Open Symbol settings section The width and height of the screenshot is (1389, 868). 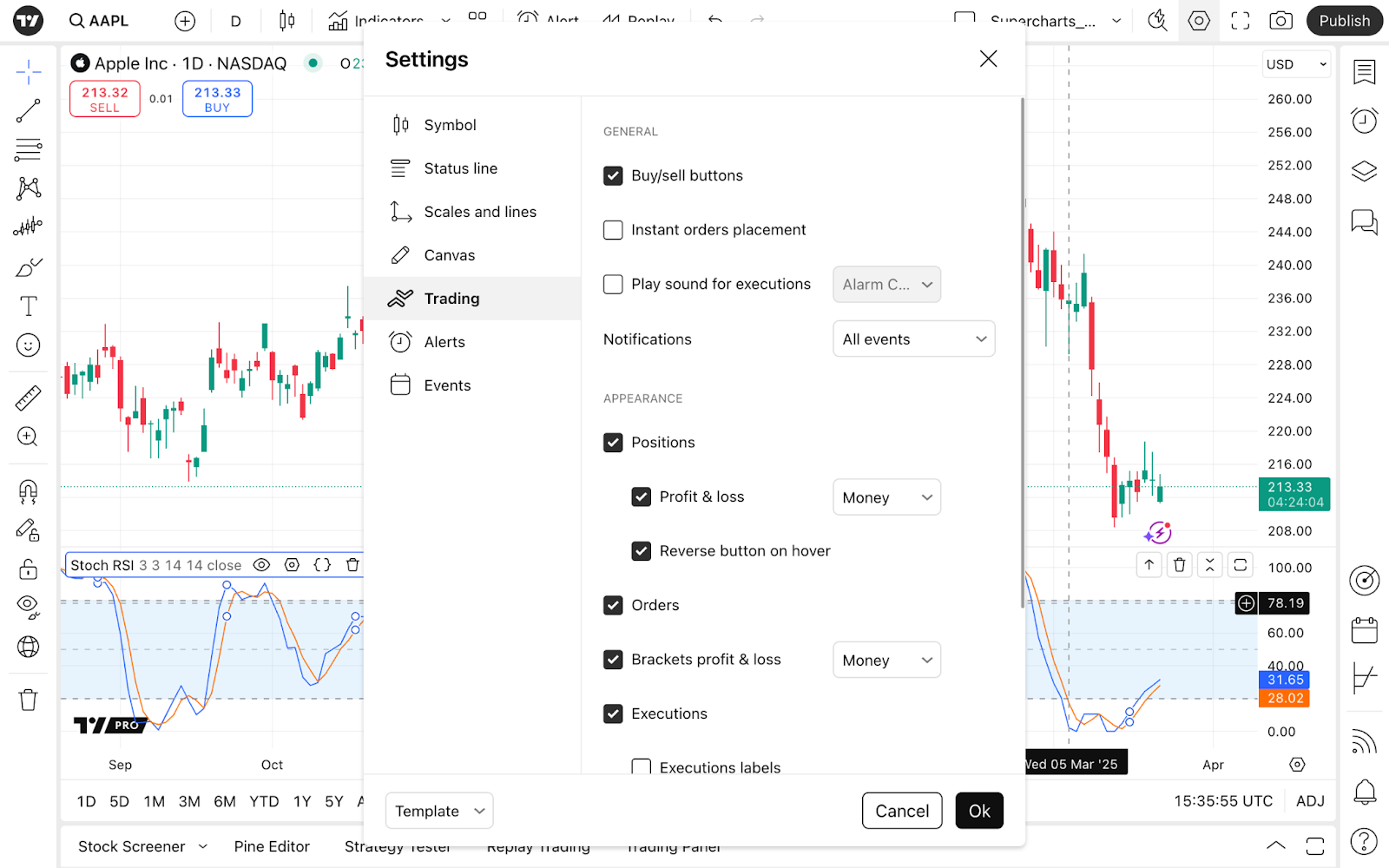(x=472, y=125)
